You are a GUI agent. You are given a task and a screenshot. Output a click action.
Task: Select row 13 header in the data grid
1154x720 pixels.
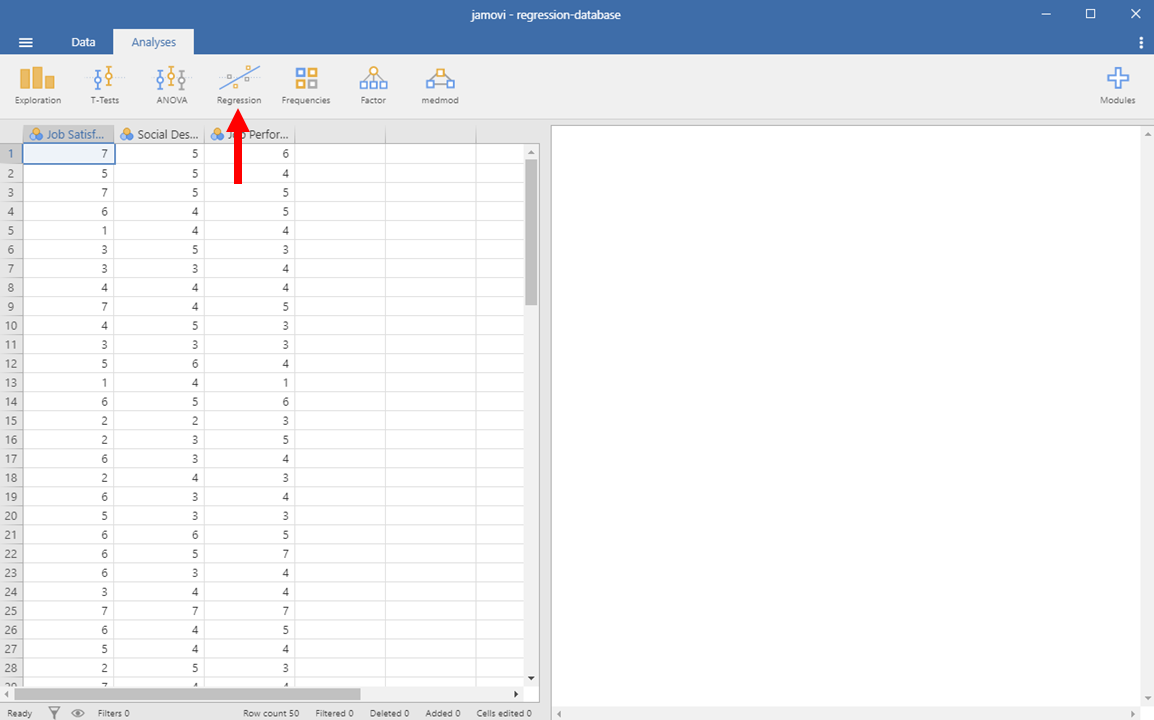[x=11, y=382]
